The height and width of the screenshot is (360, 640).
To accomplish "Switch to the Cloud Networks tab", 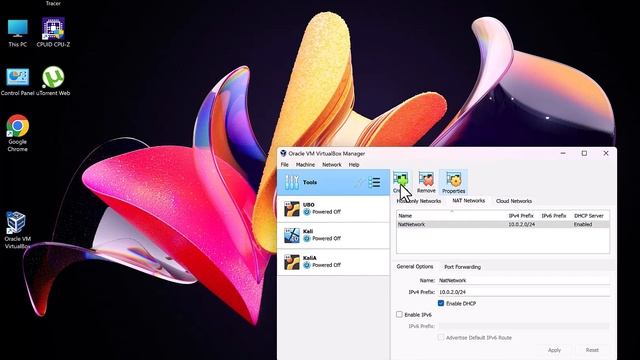I will tap(513, 201).
